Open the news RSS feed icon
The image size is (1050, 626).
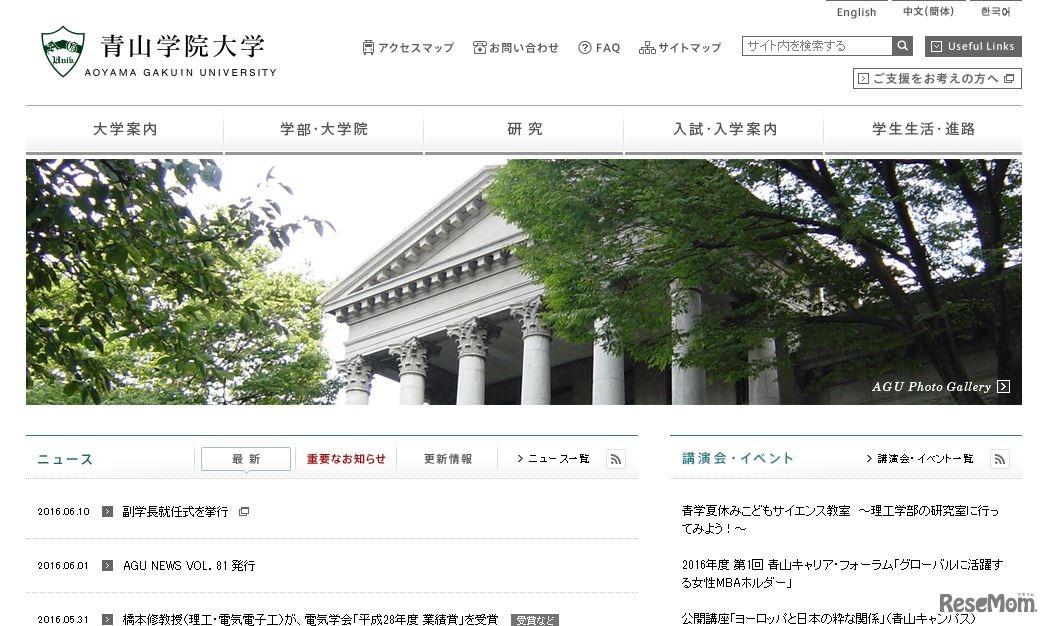click(x=615, y=459)
